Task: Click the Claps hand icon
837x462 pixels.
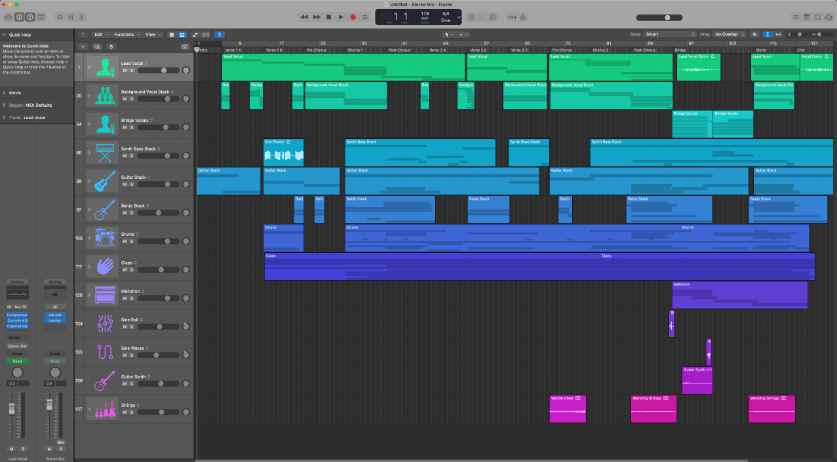Action: pos(105,266)
